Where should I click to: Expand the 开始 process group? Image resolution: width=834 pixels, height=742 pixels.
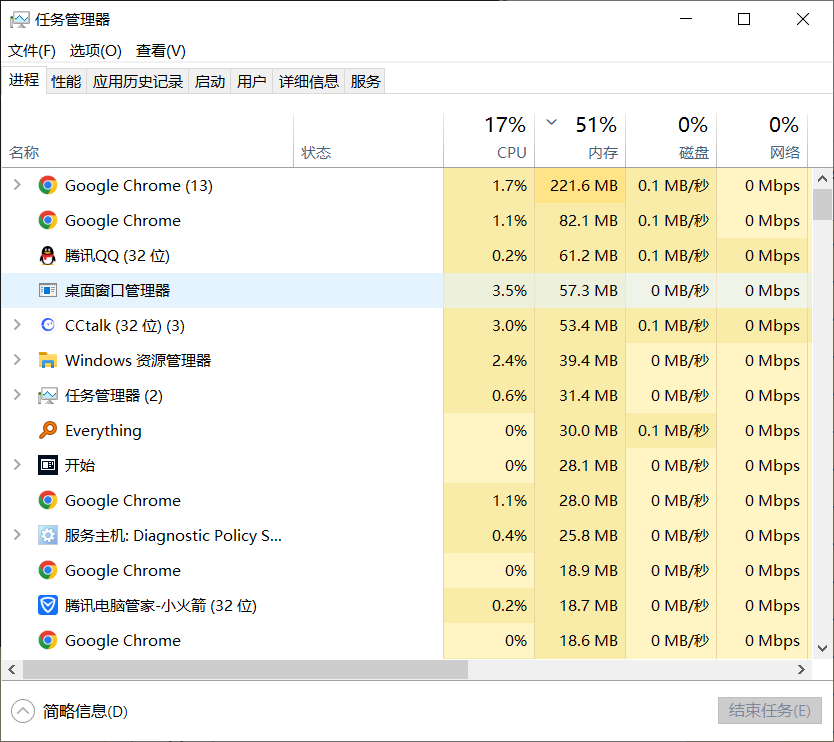coord(17,464)
